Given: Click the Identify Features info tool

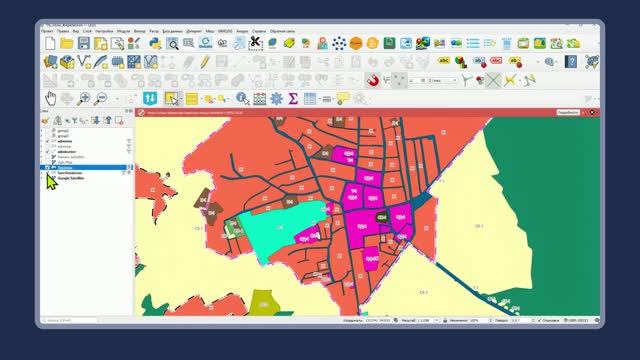Looking at the screenshot, I should click(242, 98).
